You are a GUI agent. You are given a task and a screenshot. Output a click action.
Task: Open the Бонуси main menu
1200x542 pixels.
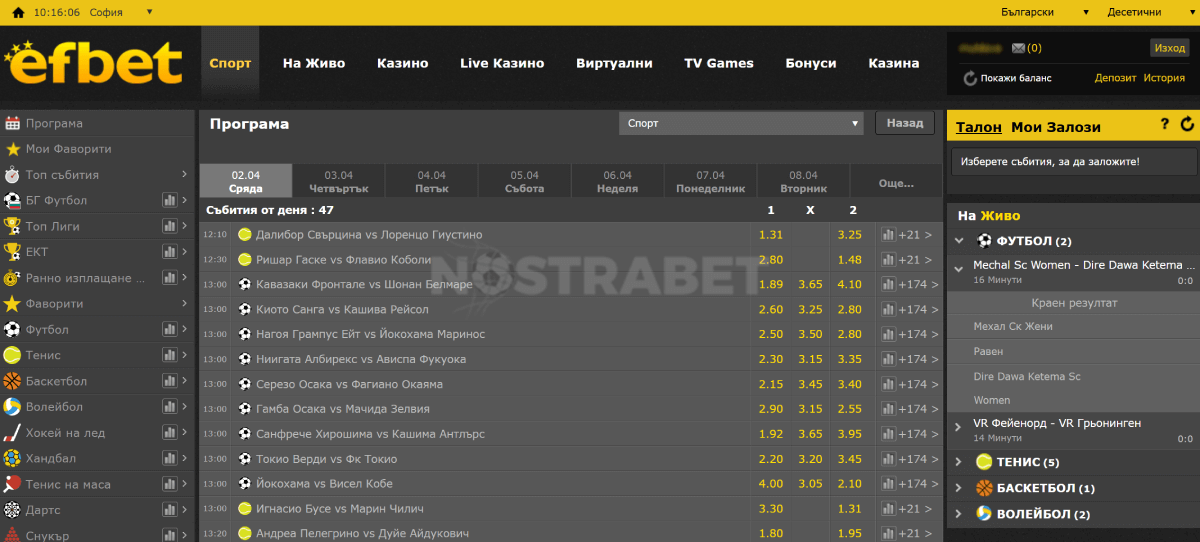click(x=811, y=63)
